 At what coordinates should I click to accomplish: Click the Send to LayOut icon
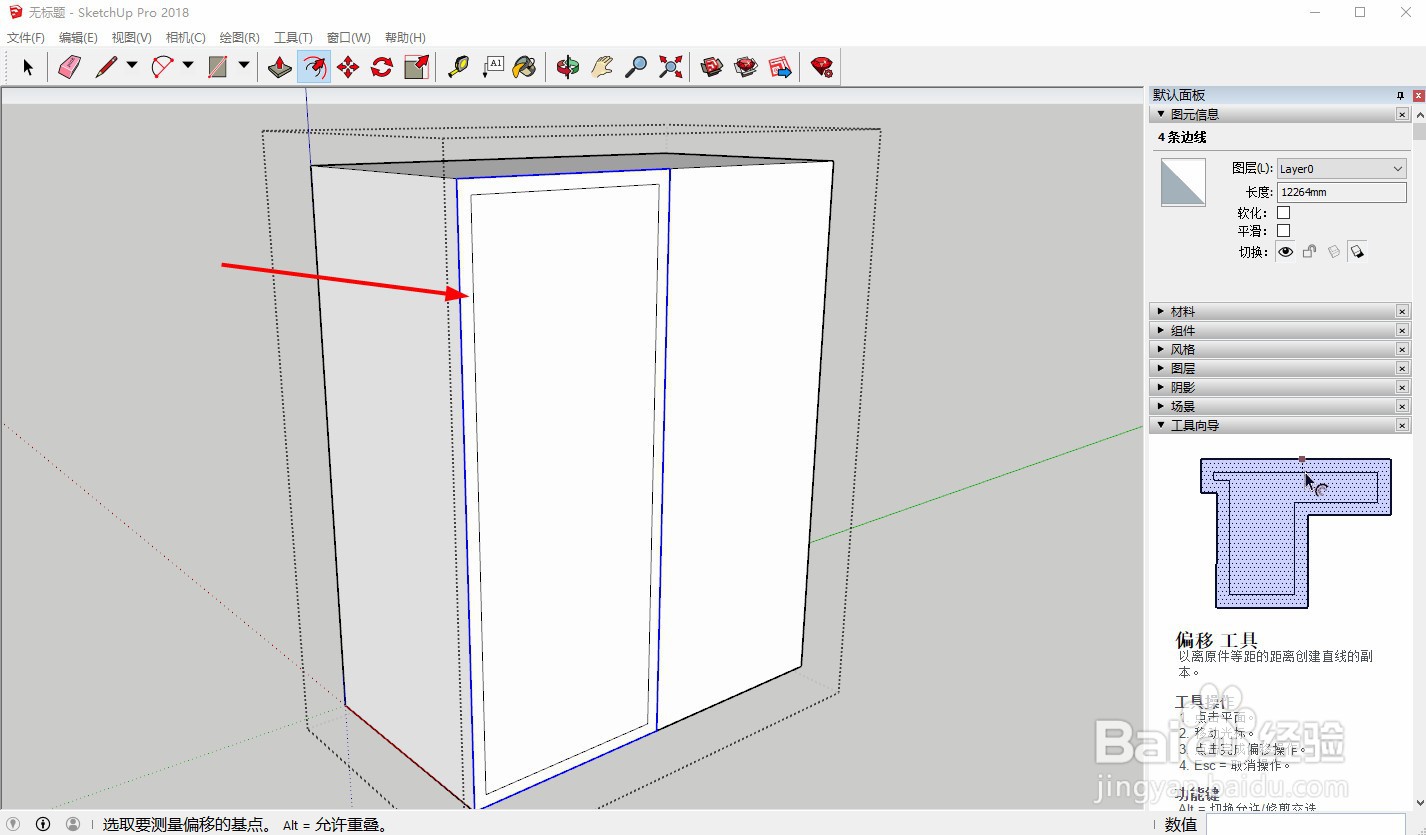tap(780, 67)
